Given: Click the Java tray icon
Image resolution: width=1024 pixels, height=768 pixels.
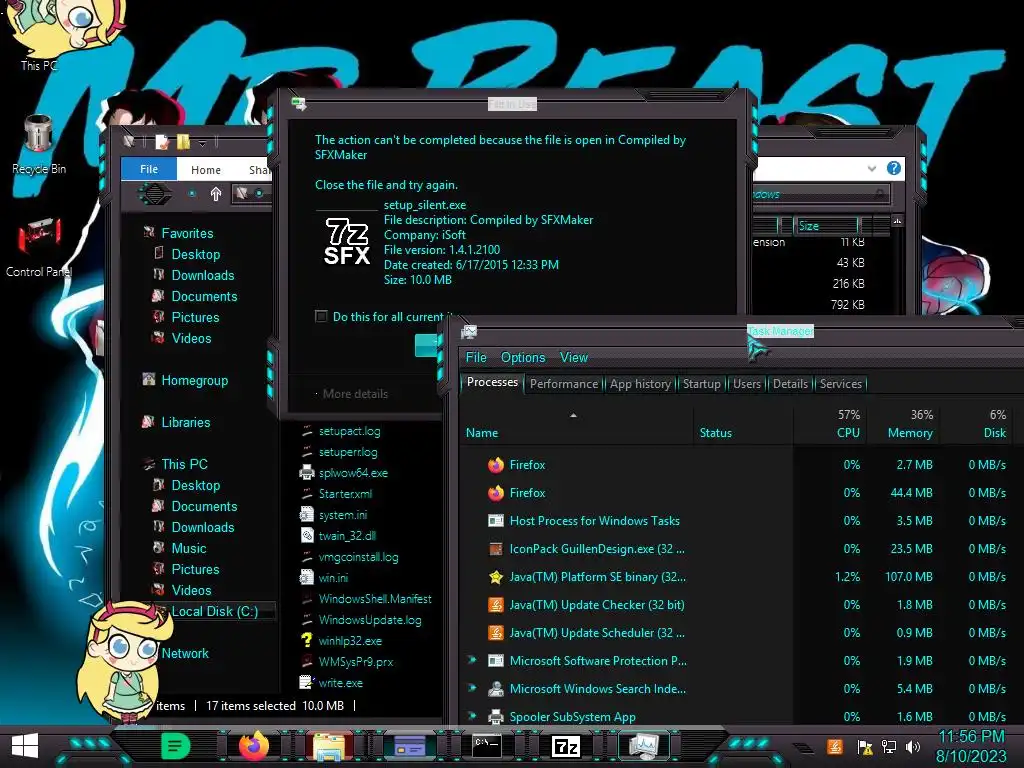Looking at the screenshot, I should [834, 746].
